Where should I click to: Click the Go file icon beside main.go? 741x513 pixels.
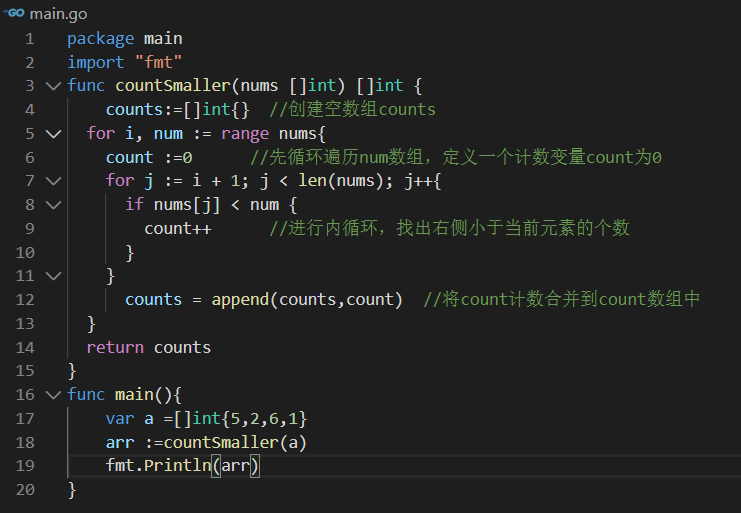point(14,13)
